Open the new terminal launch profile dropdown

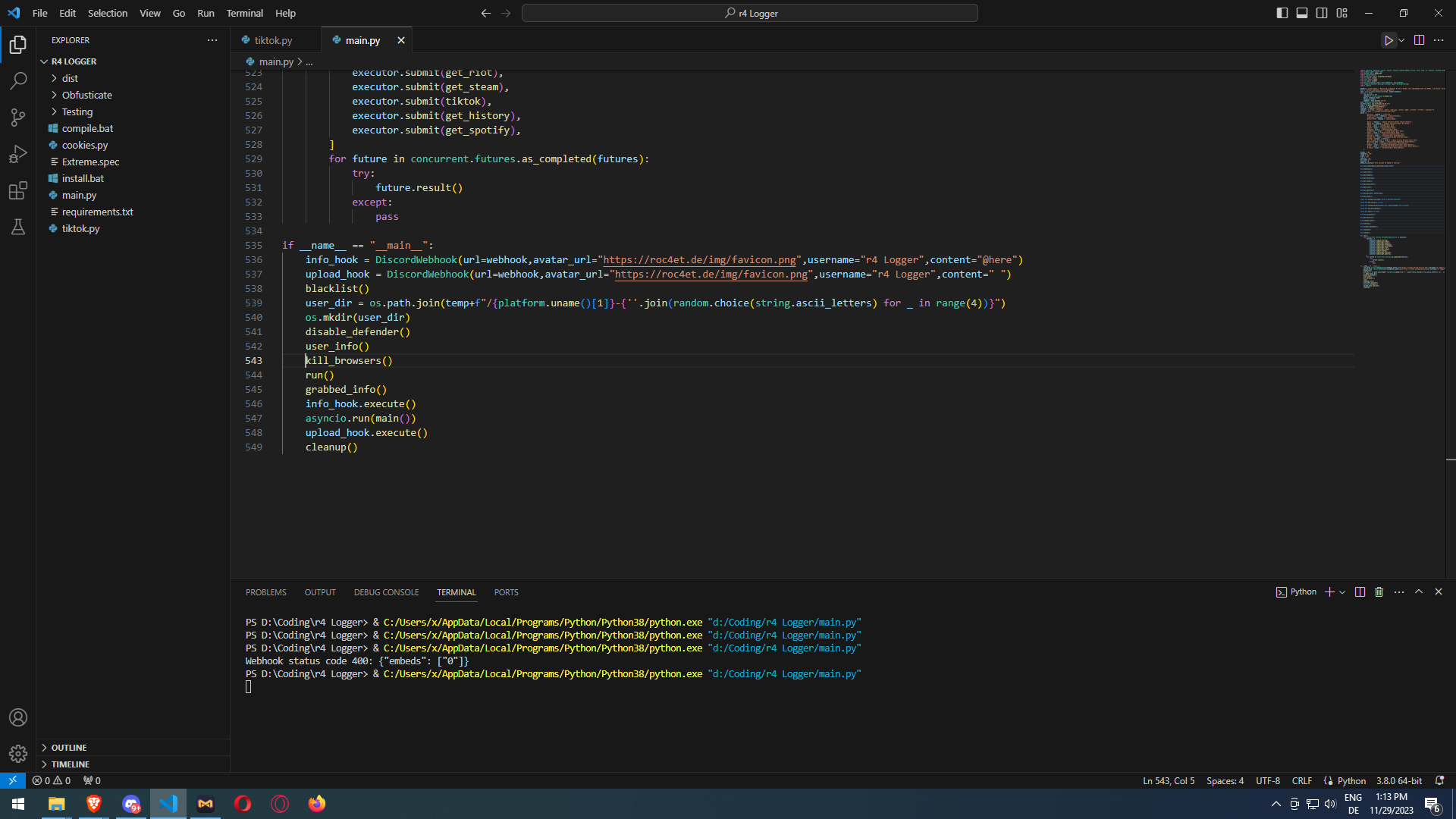point(1342,592)
